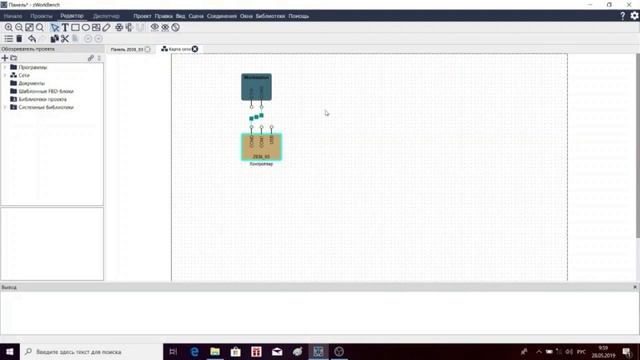Screen dimensions: 640x360
Task: Open File Explorer from the taskbar
Action: click(215, 351)
